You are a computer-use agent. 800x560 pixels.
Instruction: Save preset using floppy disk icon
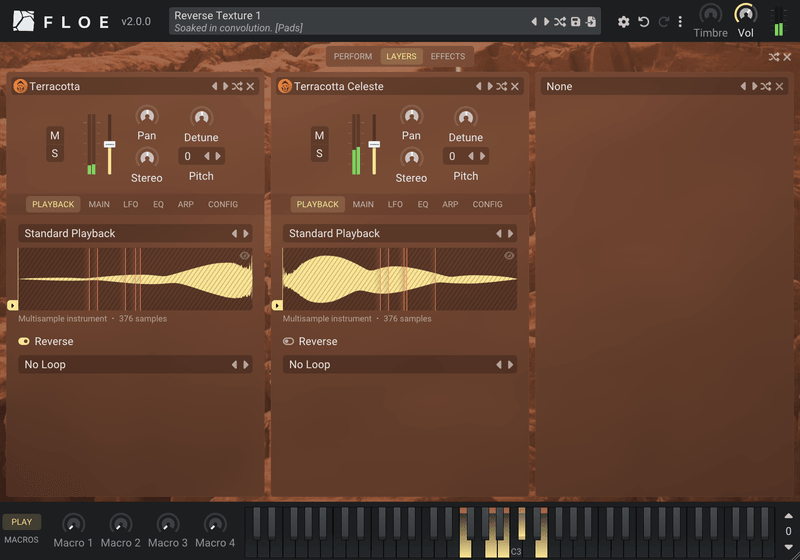[576, 21]
